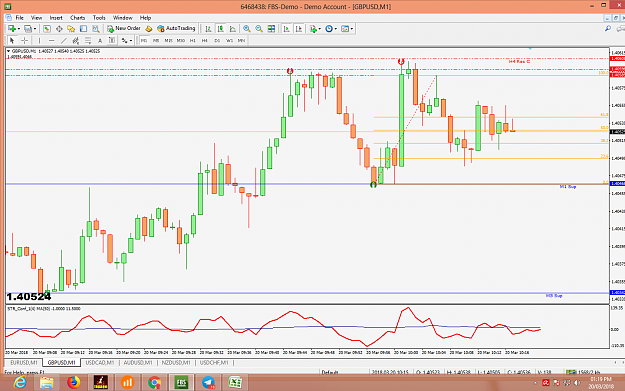
Task: Switch chart to Line Chart mode
Action: 233,29
